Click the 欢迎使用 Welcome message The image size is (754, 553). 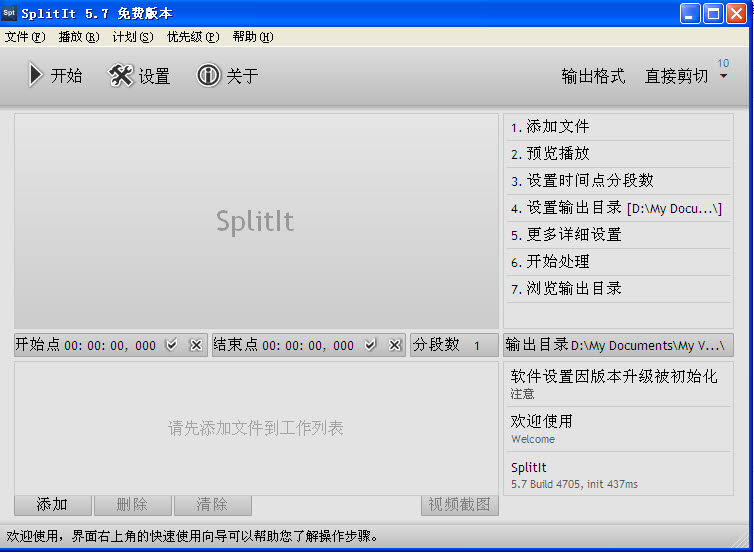tap(618, 429)
